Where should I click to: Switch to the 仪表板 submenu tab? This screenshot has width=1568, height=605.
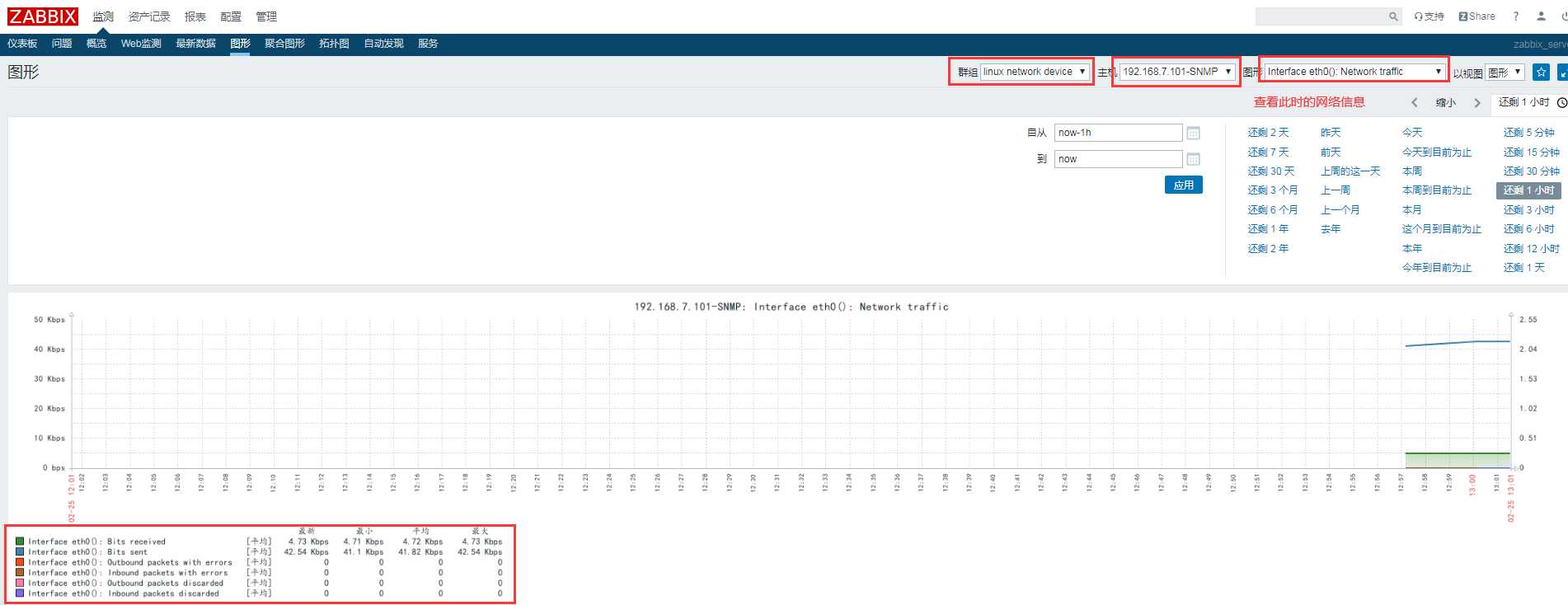coord(22,44)
